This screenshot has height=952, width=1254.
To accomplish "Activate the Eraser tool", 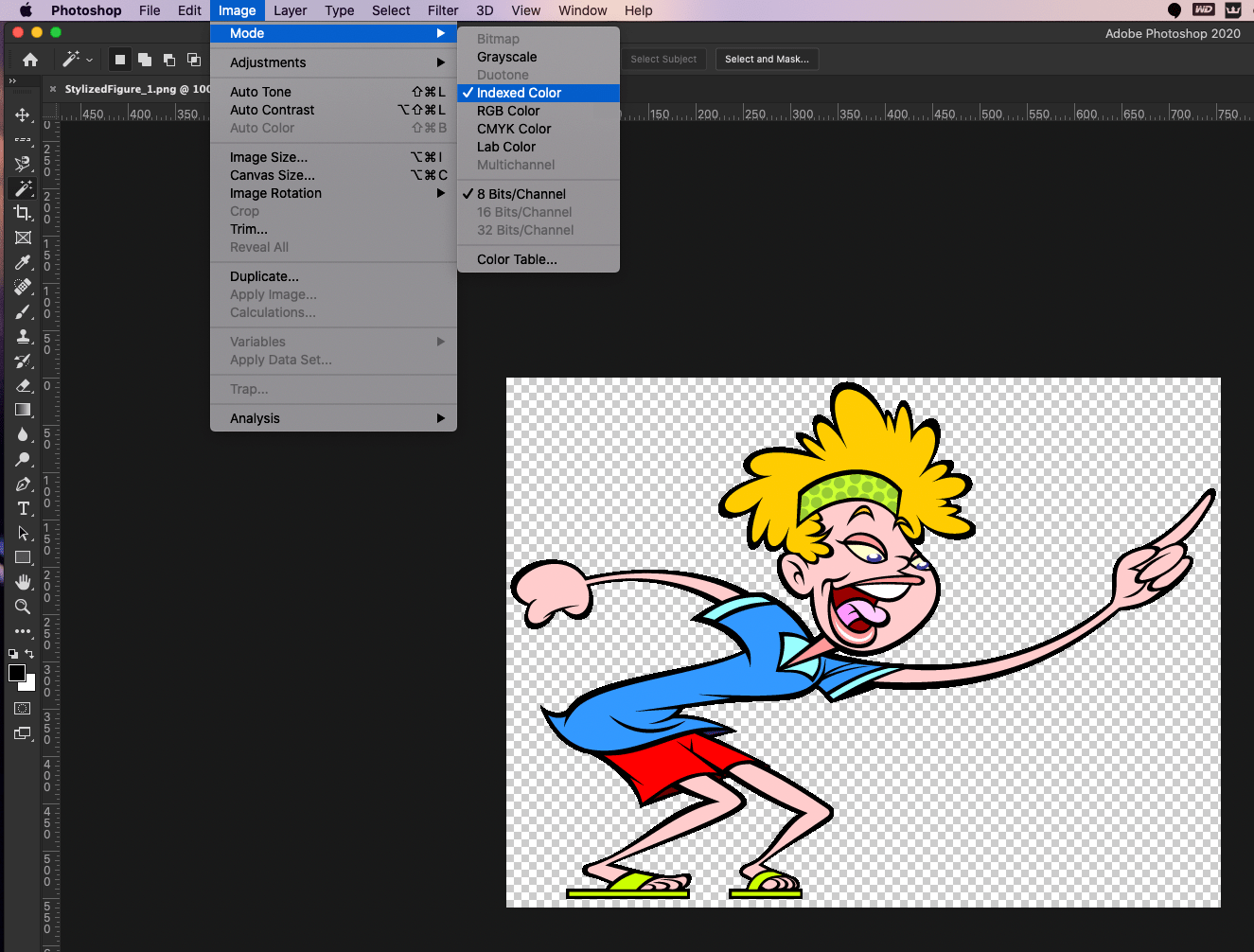I will (x=23, y=385).
